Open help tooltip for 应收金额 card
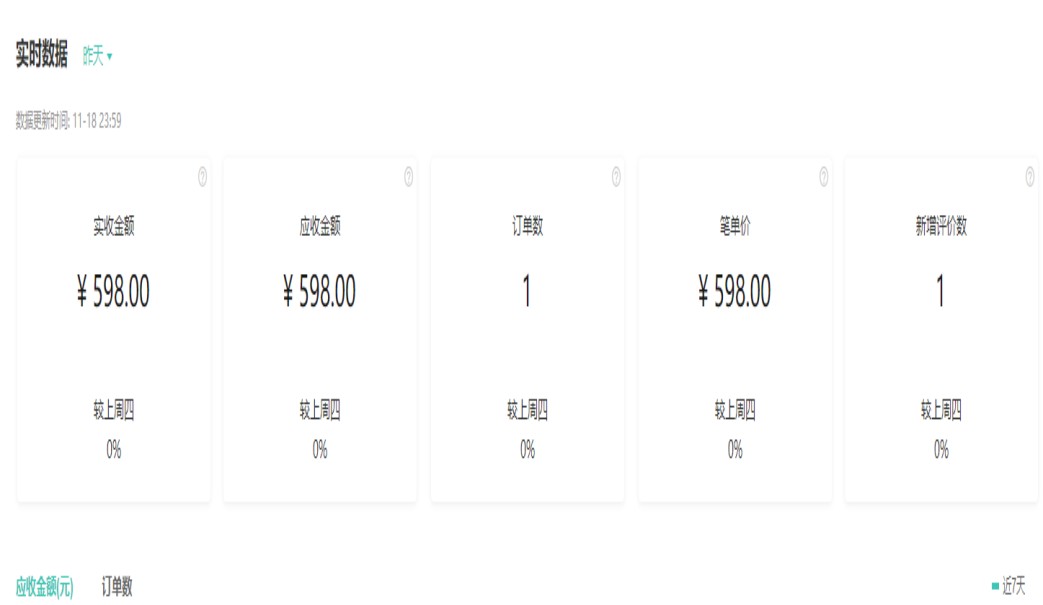Screen dimensions: 1043x605 click(x=408, y=177)
